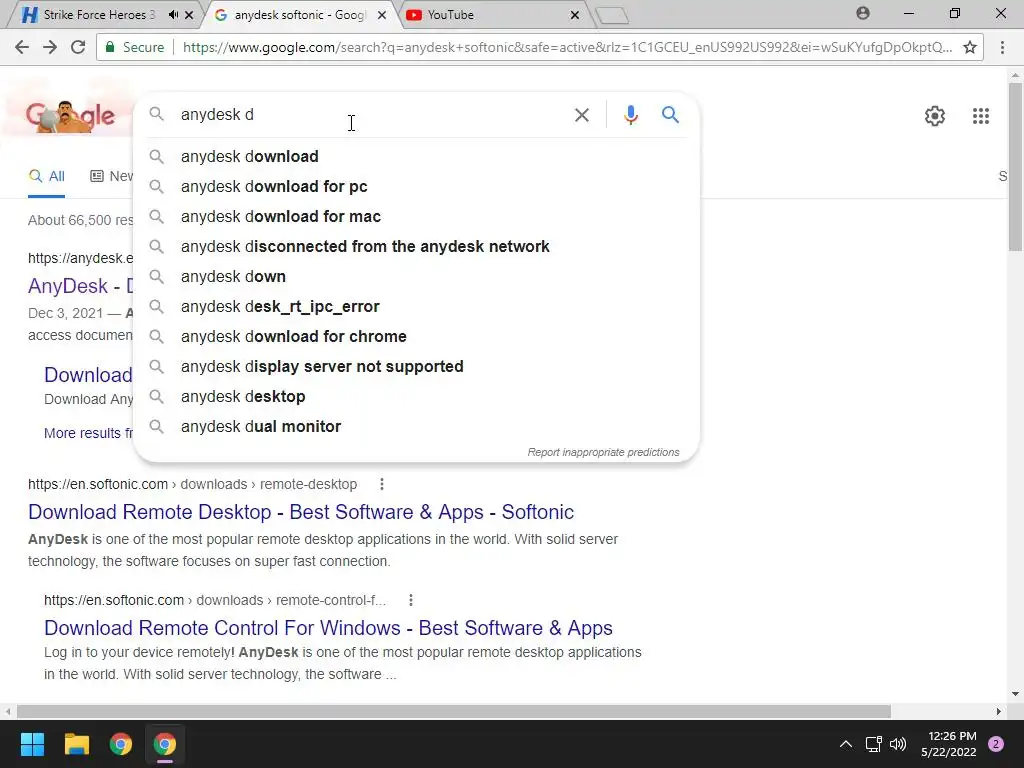Go back to the previous page

click(22, 47)
